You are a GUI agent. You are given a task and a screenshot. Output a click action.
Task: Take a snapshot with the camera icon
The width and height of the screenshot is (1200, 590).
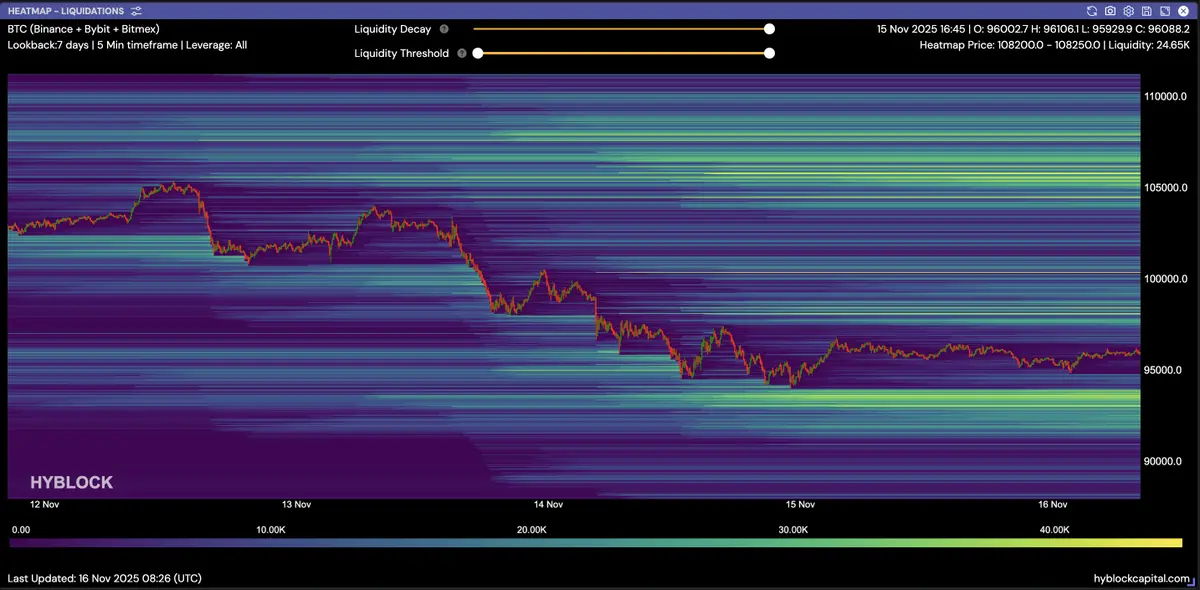click(x=1110, y=11)
